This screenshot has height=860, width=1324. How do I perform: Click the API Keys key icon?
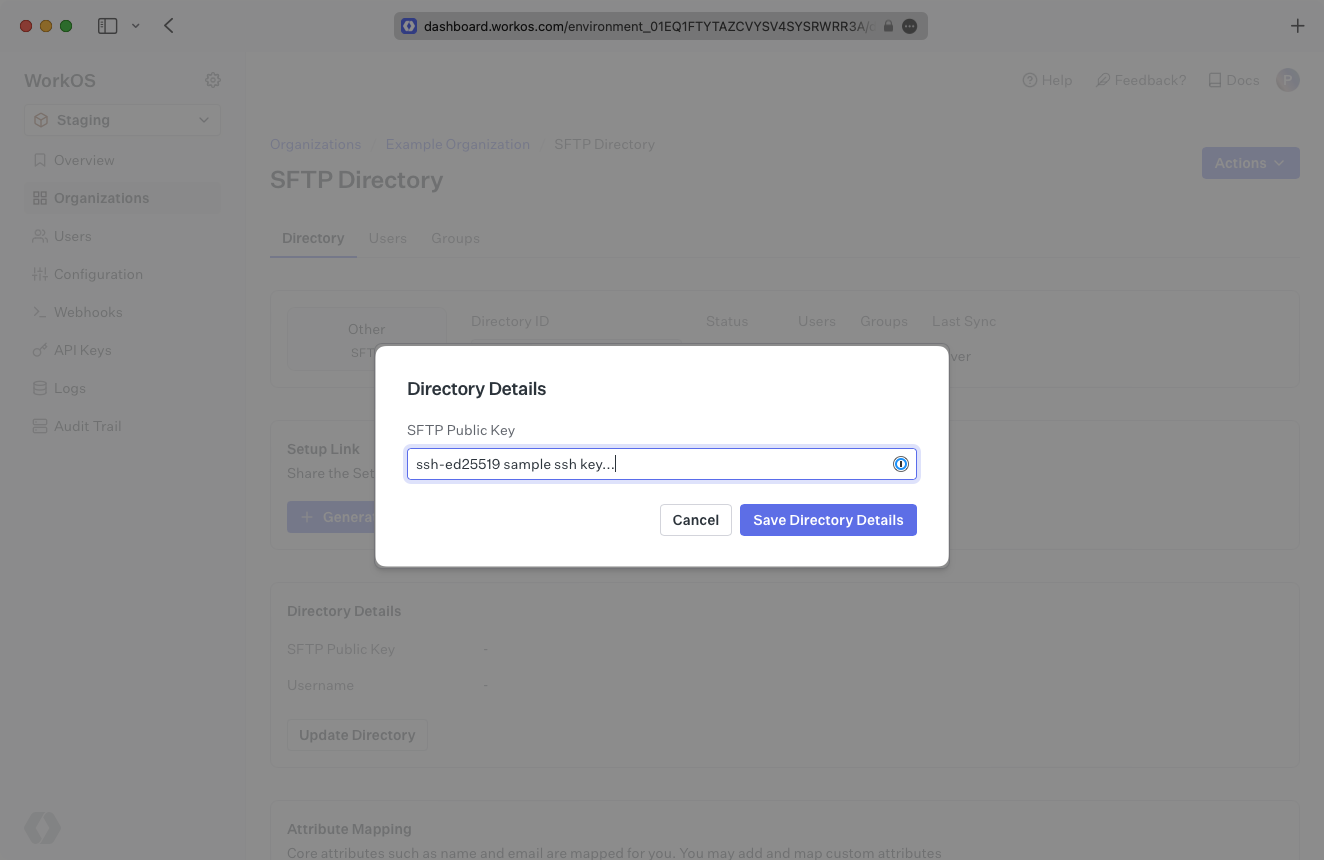coord(40,350)
